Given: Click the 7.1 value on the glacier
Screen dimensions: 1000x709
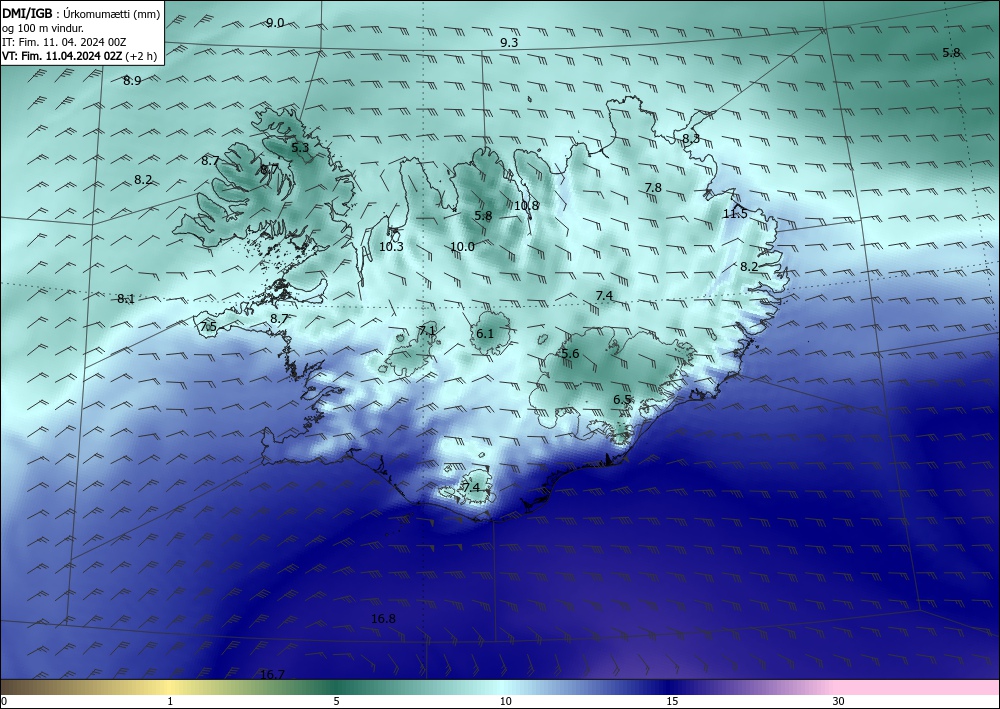Looking at the screenshot, I should click(427, 330).
